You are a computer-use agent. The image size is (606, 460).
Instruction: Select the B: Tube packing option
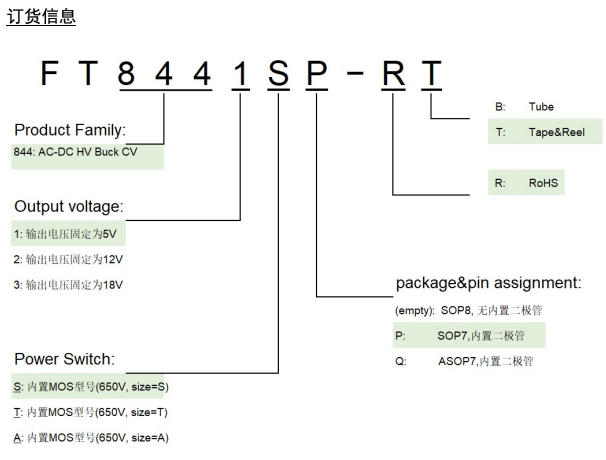click(524, 107)
